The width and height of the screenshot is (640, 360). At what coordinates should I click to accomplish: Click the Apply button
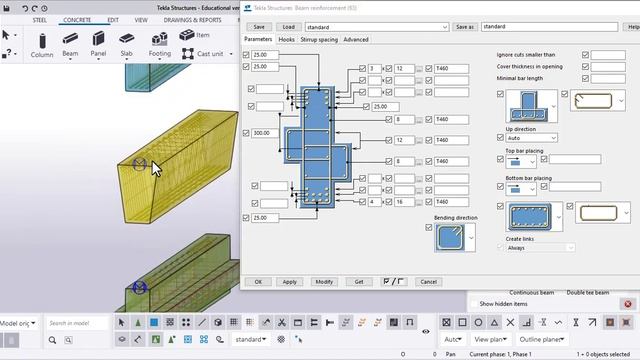[x=289, y=282]
